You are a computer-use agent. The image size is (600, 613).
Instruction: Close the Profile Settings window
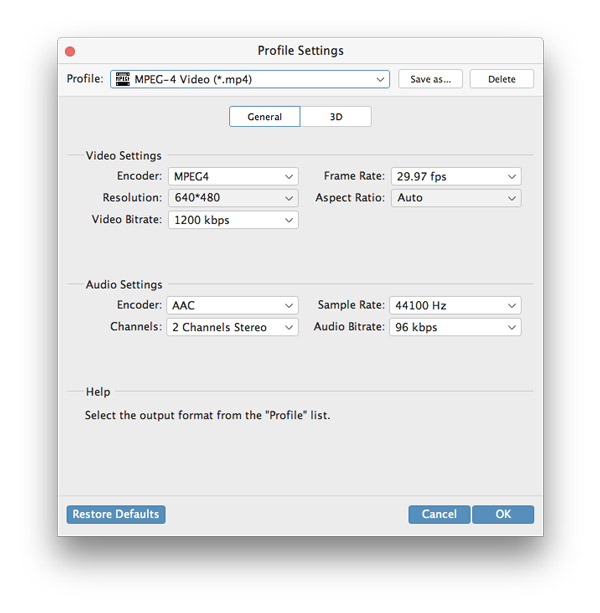coord(69,51)
